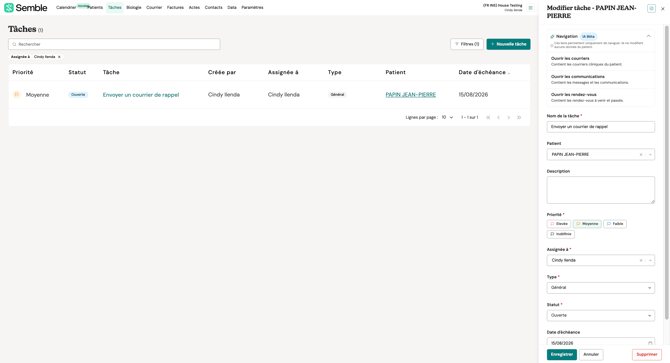670x363 pixels.
Task: Clear the Patient field selection
Action: pyautogui.click(x=641, y=155)
